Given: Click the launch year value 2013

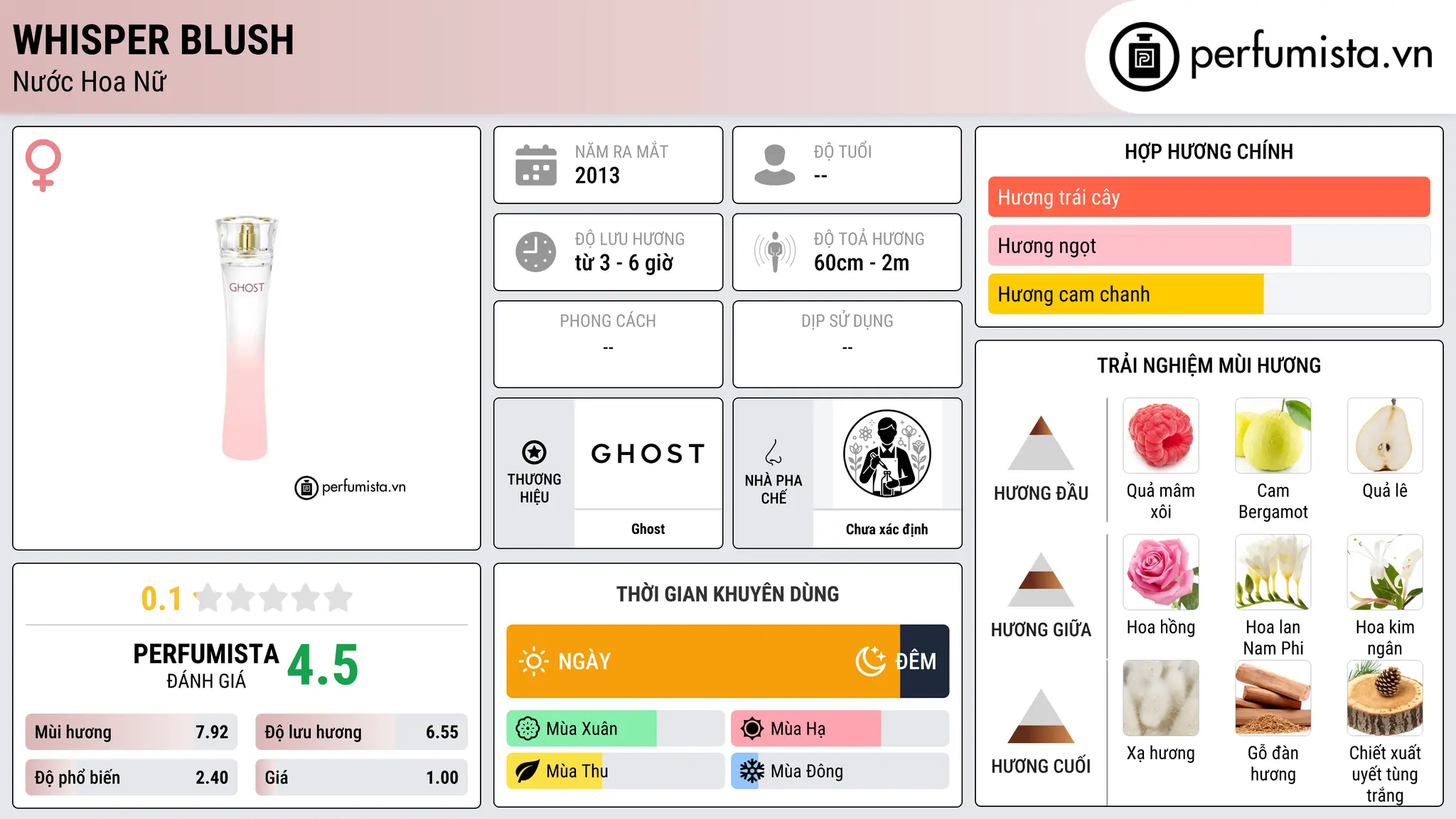Looking at the screenshot, I should (x=597, y=176).
